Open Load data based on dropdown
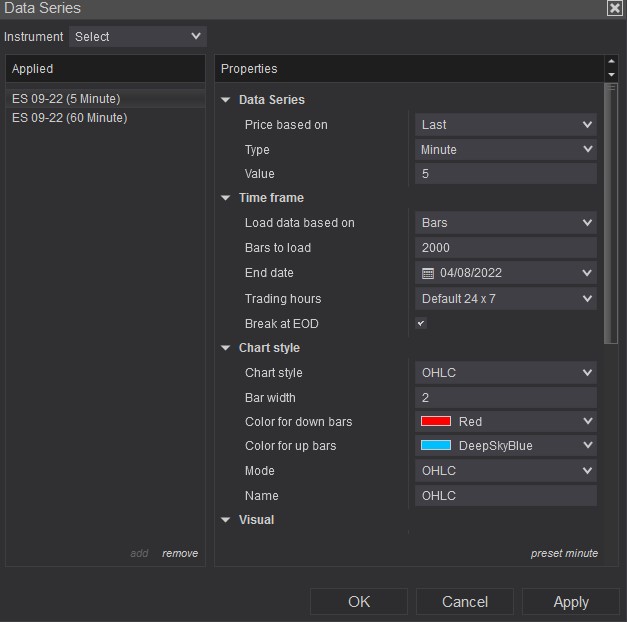 tap(506, 223)
